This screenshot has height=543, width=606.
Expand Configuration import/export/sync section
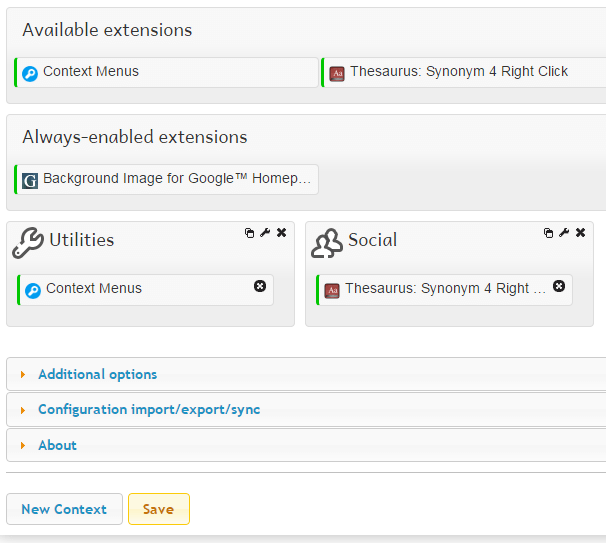click(x=149, y=409)
